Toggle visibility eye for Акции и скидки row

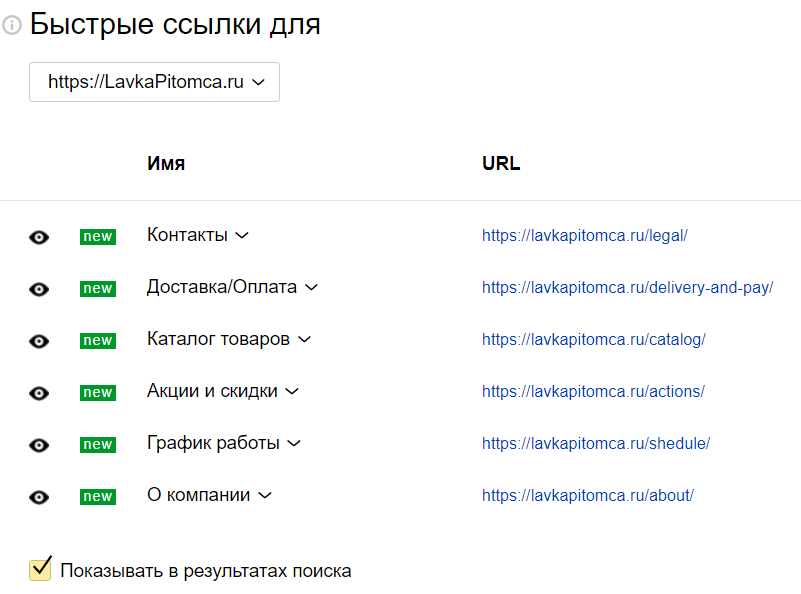[39, 393]
